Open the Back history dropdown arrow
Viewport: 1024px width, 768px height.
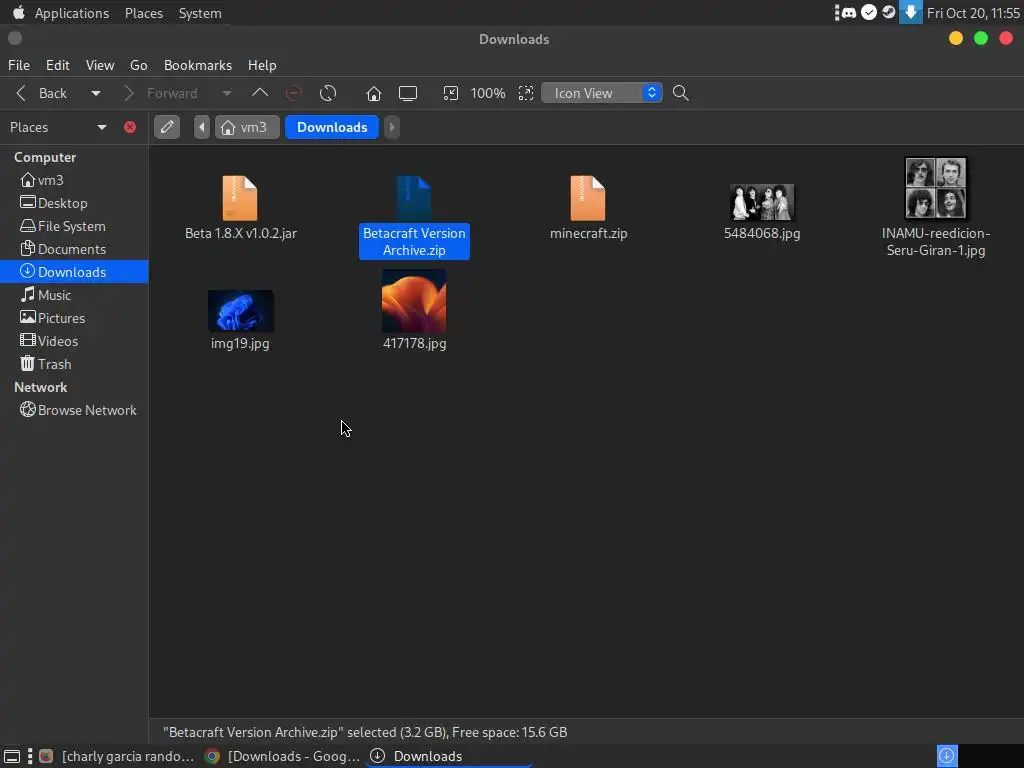coord(96,93)
